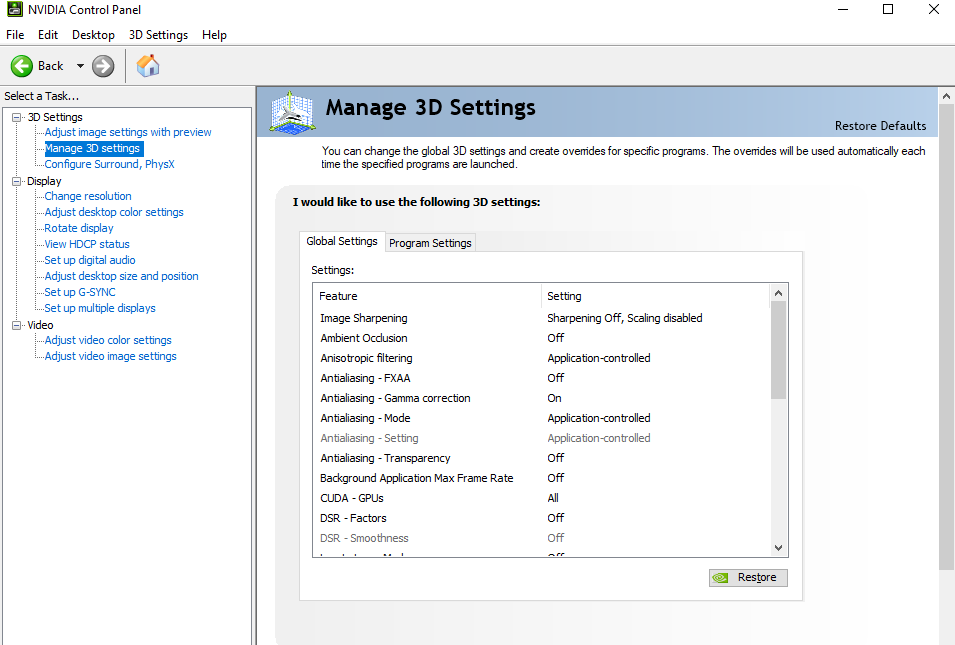Open the Desktop menu
This screenshot has width=955, height=645.
(93, 35)
